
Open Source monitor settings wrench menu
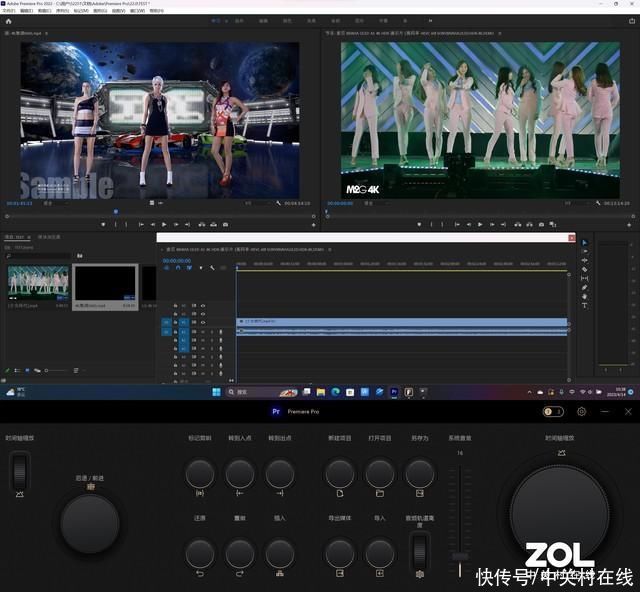coord(278,203)
